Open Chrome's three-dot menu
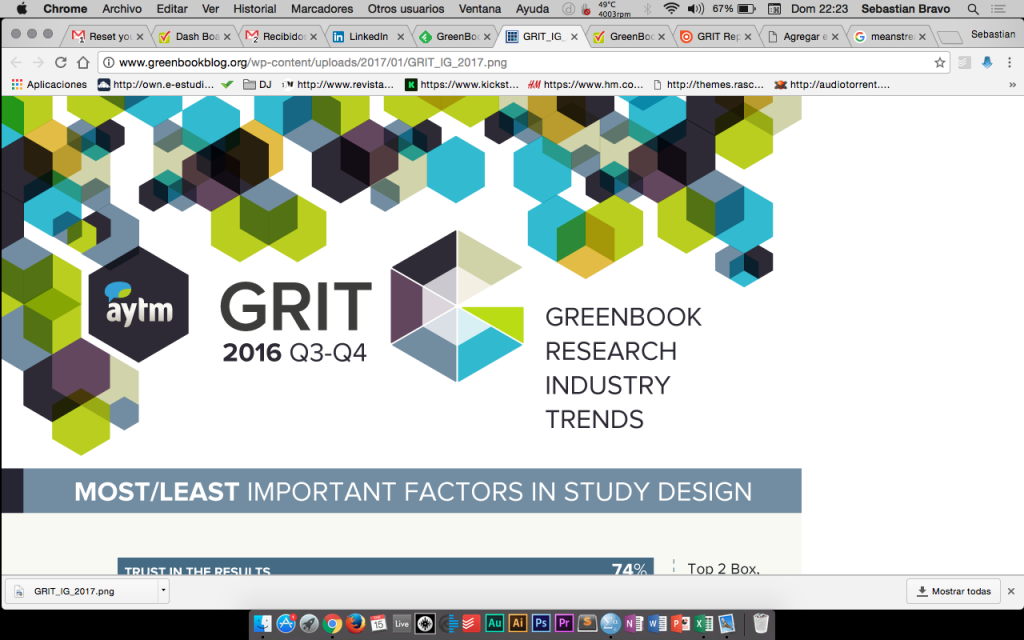Screen dimensions: 1024x640 [1010, 63]
